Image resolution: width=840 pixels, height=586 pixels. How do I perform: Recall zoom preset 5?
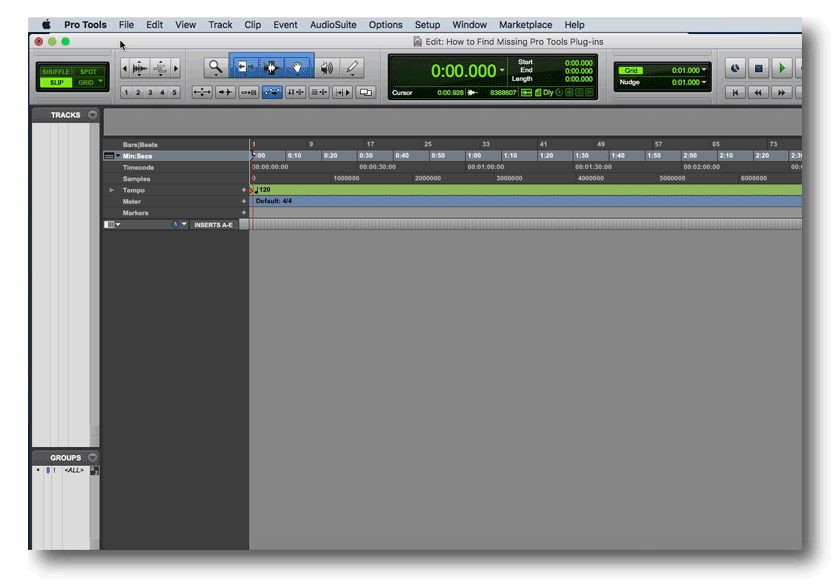coord(174,92)
